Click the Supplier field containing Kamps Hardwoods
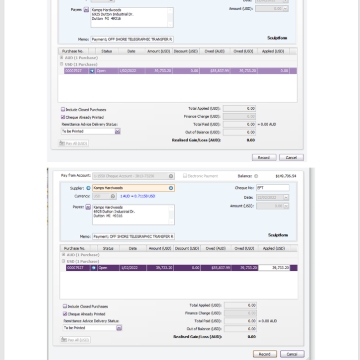The image size is (360, 360). pyautogui.click(x=133, y=188)
